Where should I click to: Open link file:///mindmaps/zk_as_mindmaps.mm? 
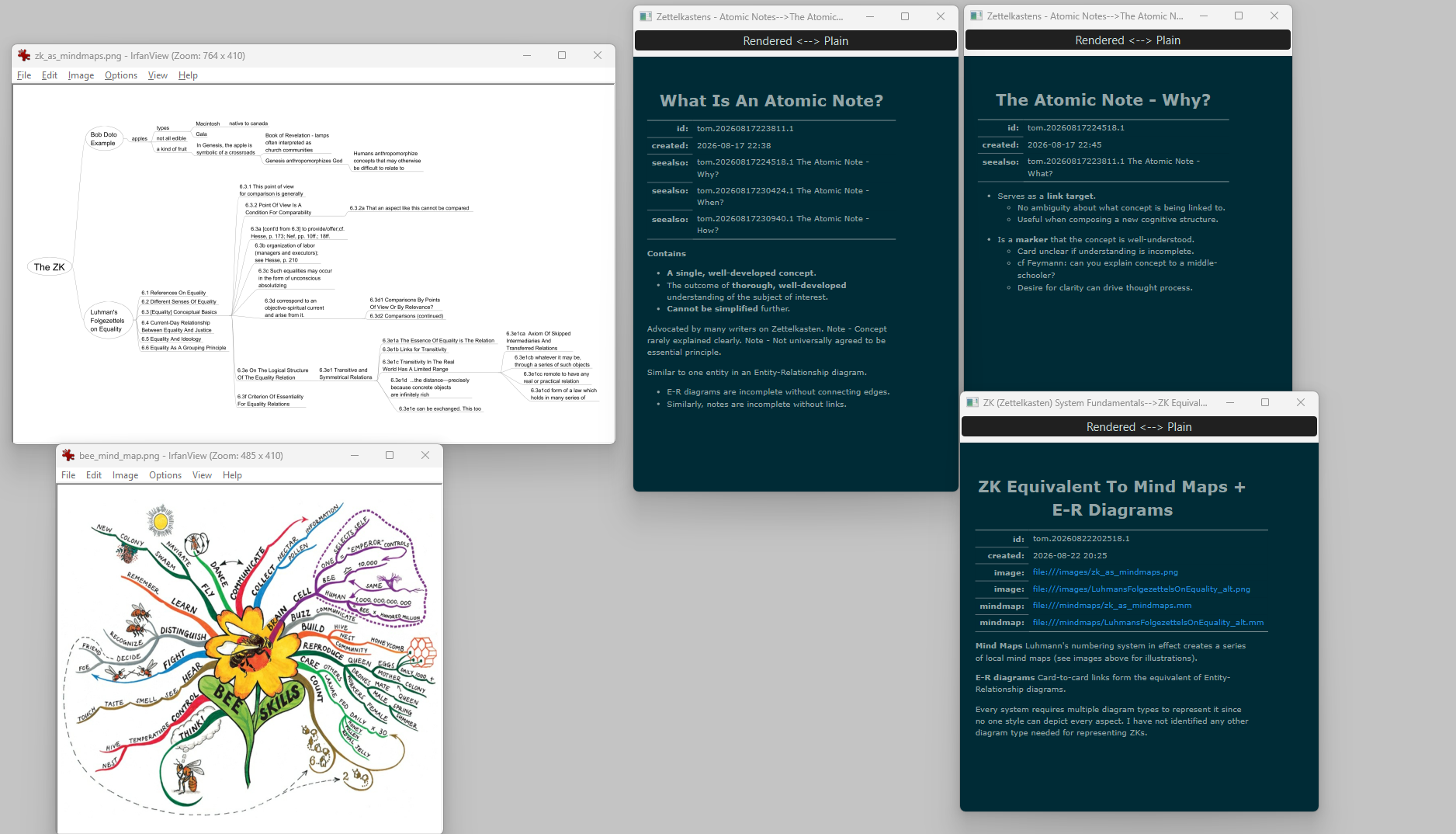[1111, 606]
